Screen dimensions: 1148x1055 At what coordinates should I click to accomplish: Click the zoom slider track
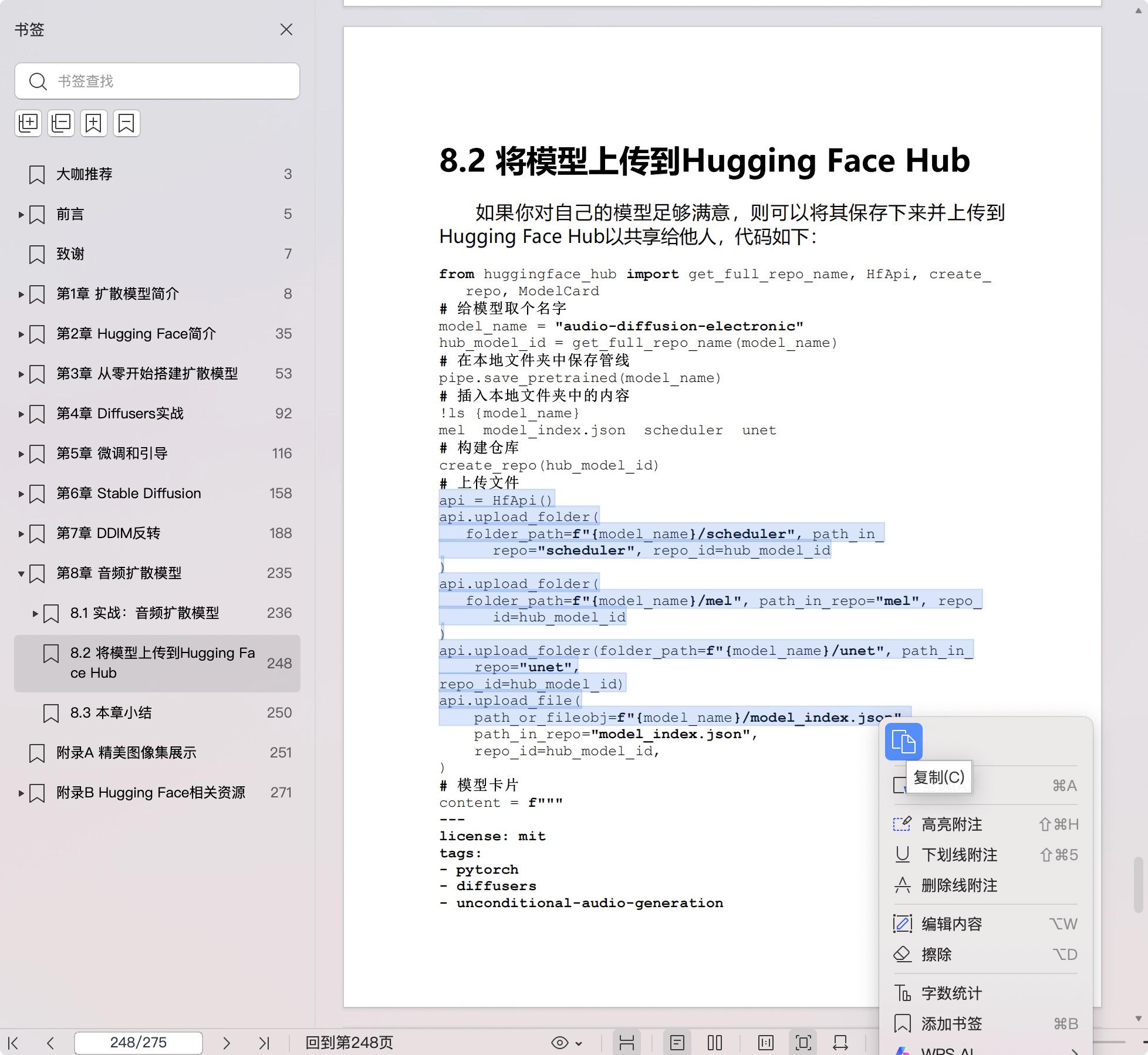tap(1109, 1042)
